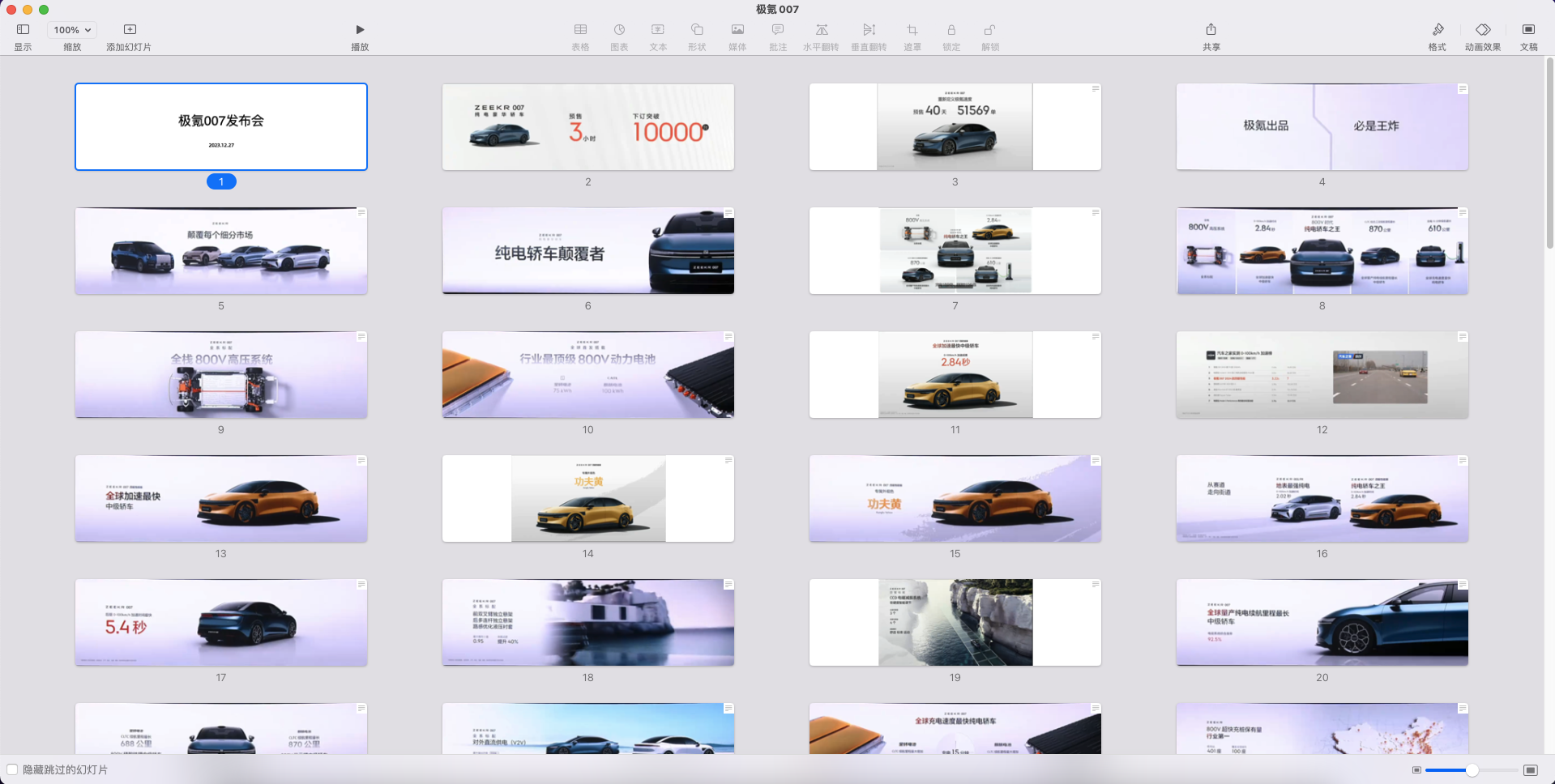Click the small thumbnail size icon
Viewport: 1555px width, 784px height.
(1416, 770)
